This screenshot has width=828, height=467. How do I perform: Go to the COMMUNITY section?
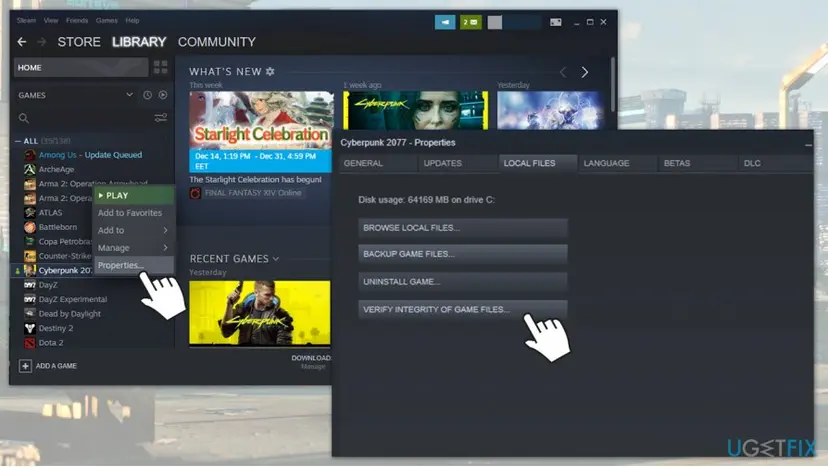click(217, 42)
